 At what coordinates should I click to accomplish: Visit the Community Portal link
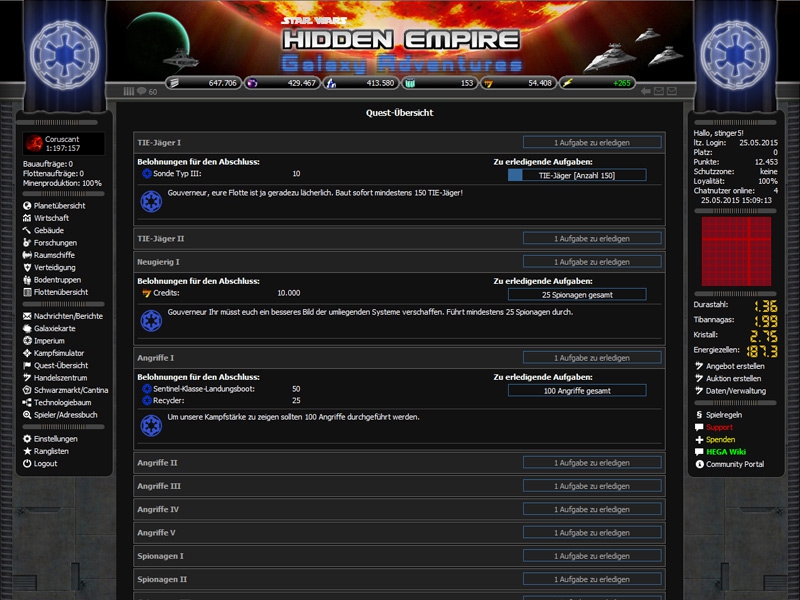click(x=735, y=464)
